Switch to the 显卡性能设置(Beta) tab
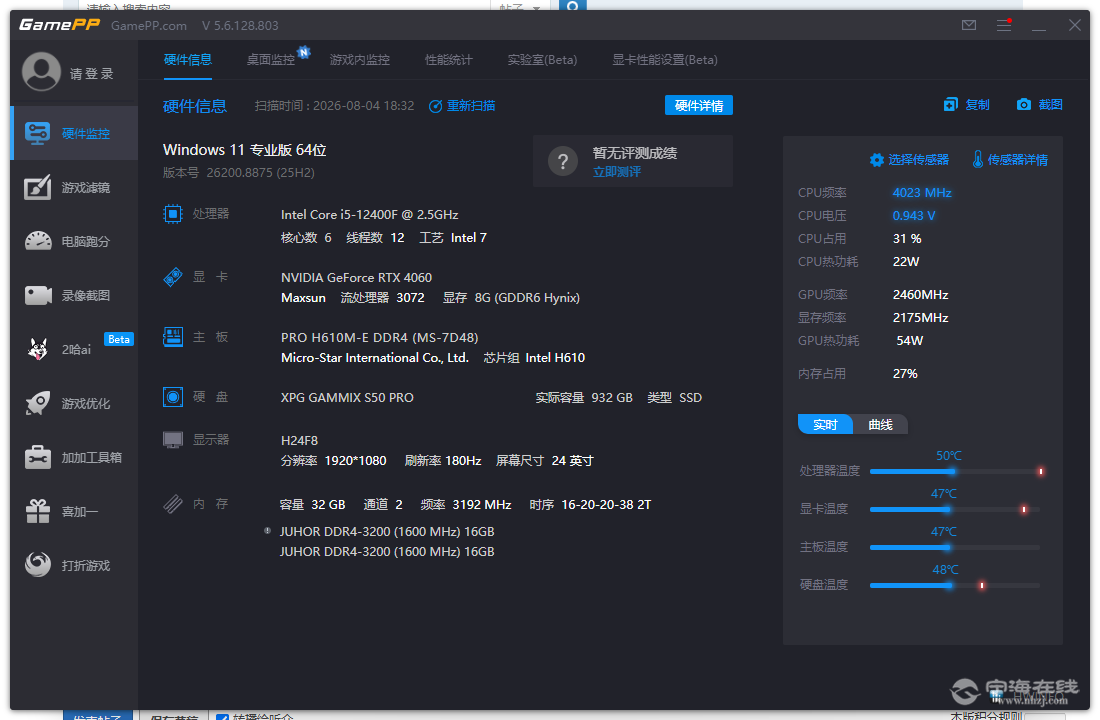This screenshot has width=1100, height=720. (664, 60)
